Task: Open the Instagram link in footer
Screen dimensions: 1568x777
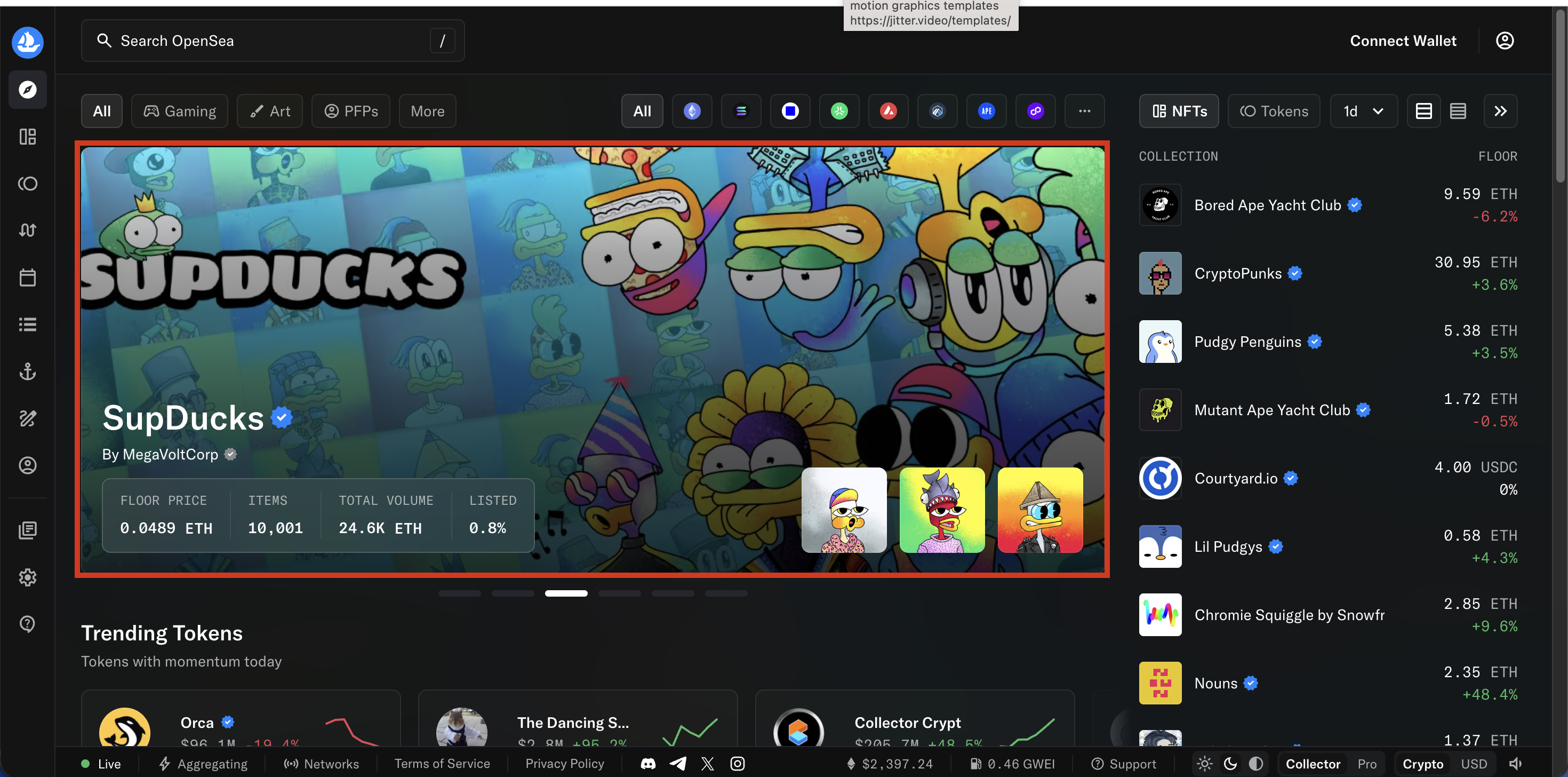Action: pos(737,764)
